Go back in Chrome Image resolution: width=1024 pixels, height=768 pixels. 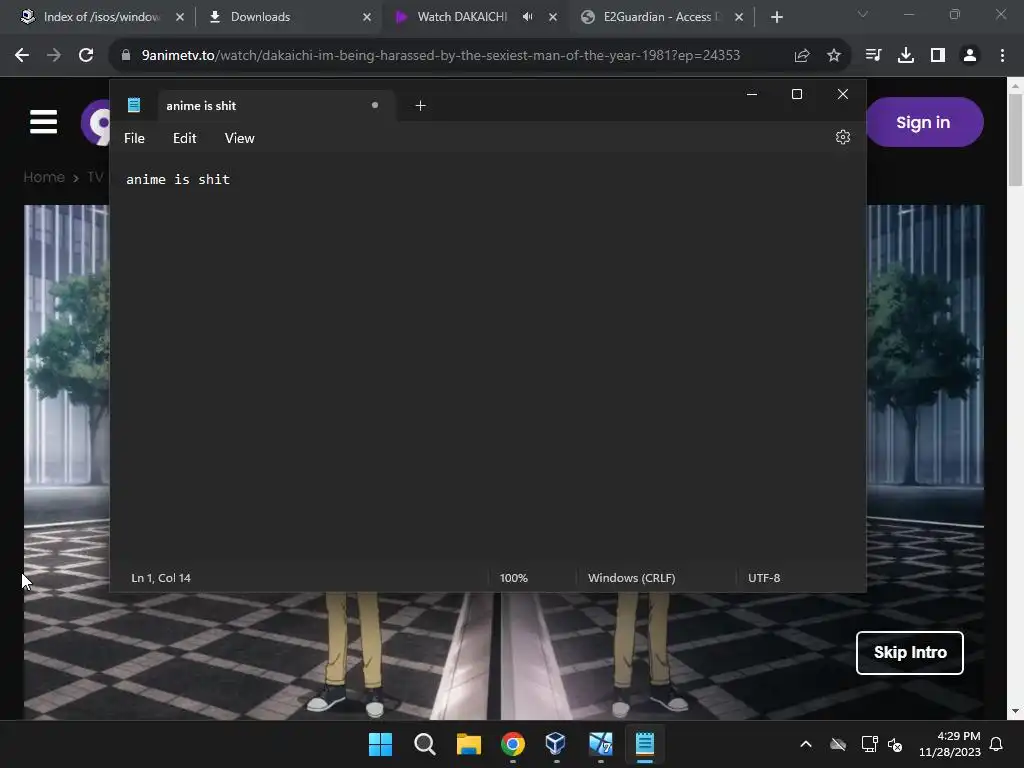[22, 56]
